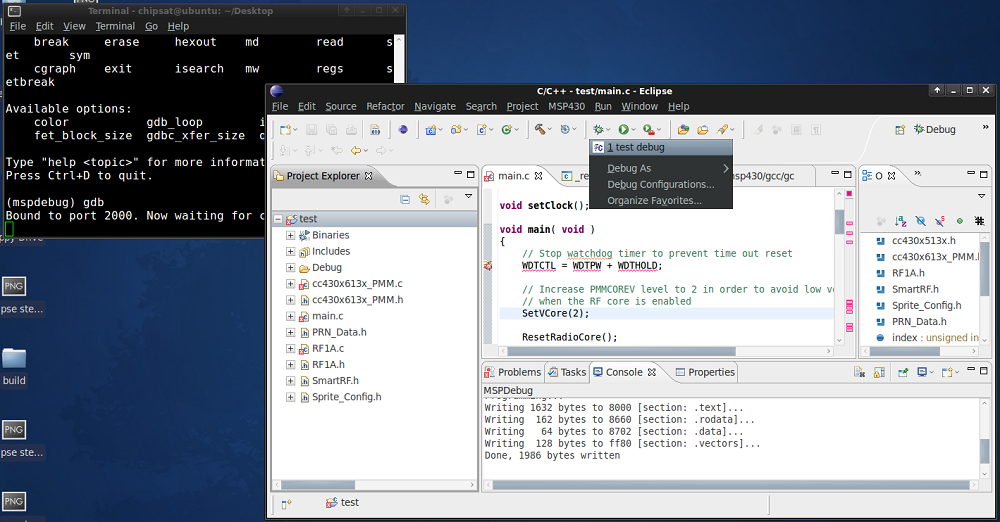Click the yellow Back navigation arrow
The width and height of the screenshot is (1000, 522).
pyautogui.click(x=356, y=151)
